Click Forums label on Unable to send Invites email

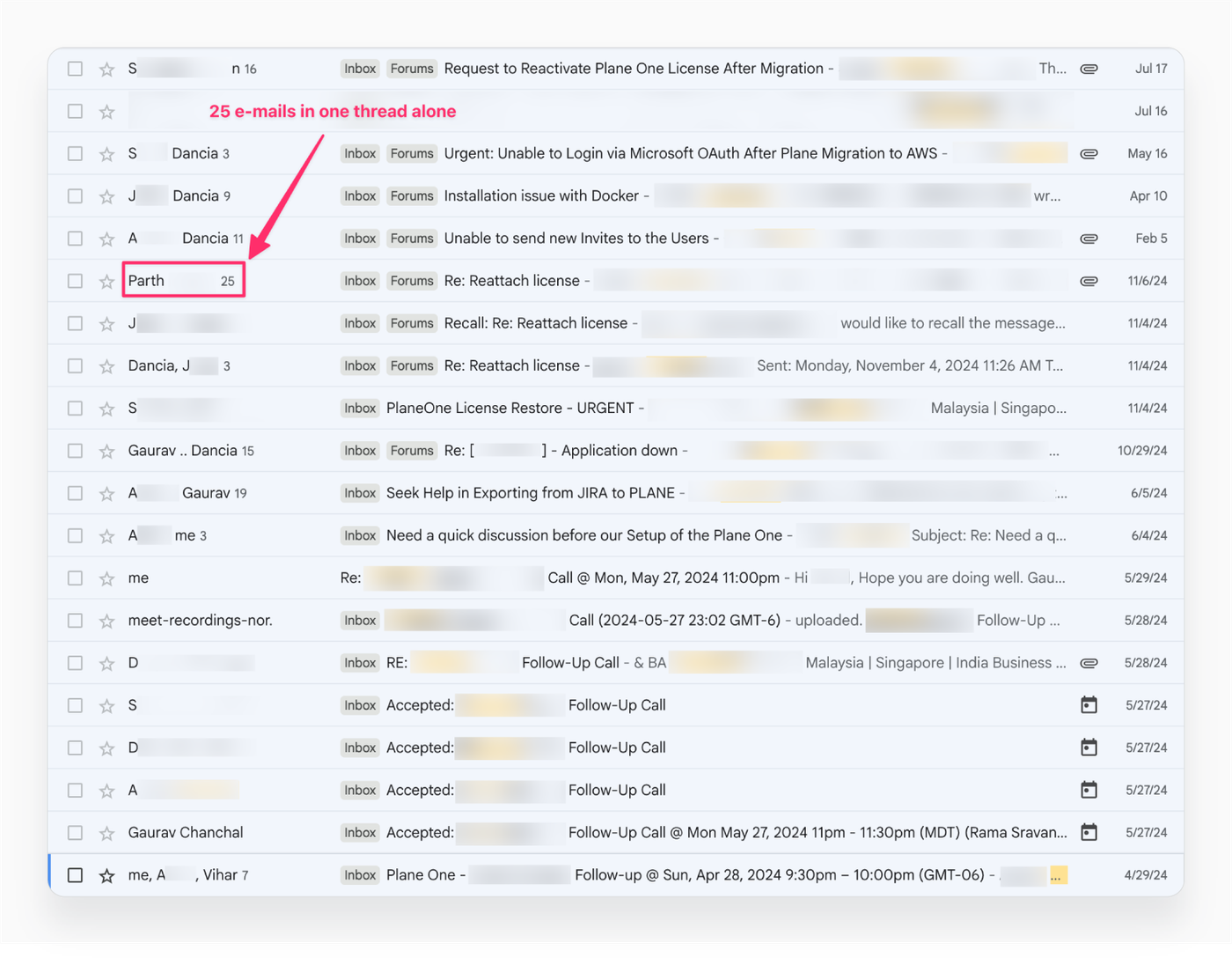click(412, 239)
